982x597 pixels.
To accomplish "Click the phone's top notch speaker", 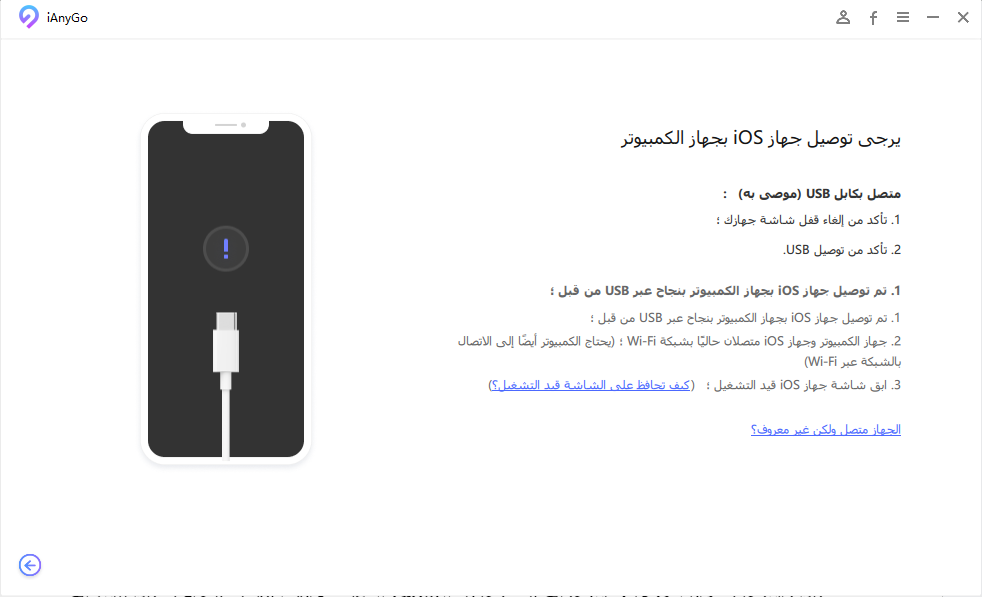I will click(x=226, y=125).
